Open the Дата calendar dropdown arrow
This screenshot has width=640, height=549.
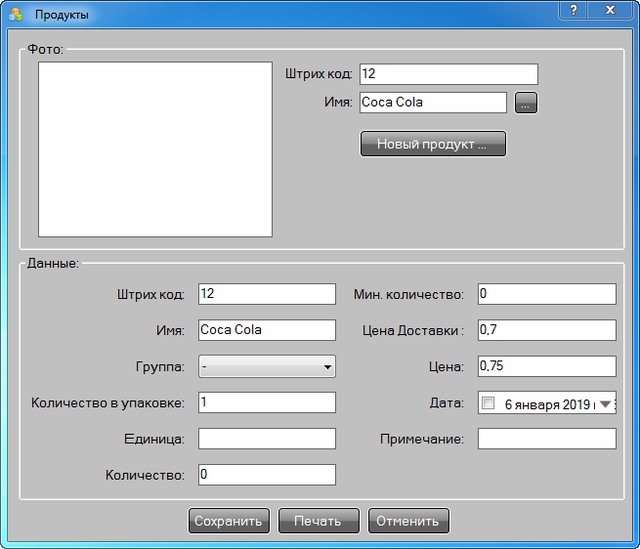tap(604, 404)
